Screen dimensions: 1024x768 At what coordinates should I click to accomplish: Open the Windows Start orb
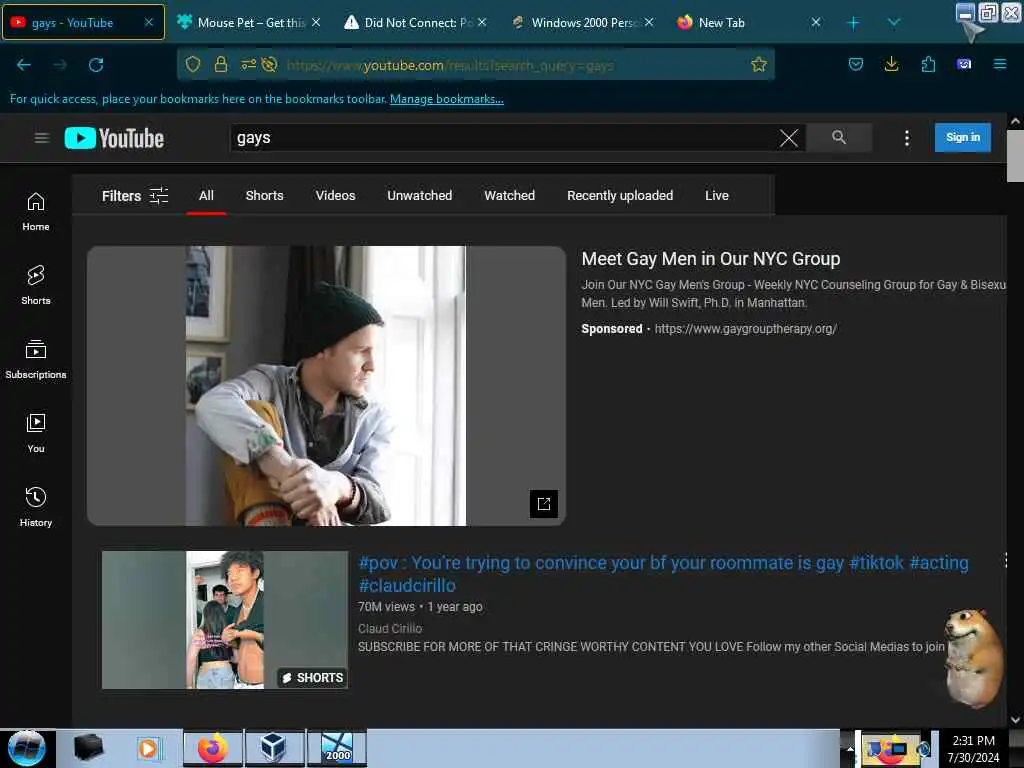[27, 748]
